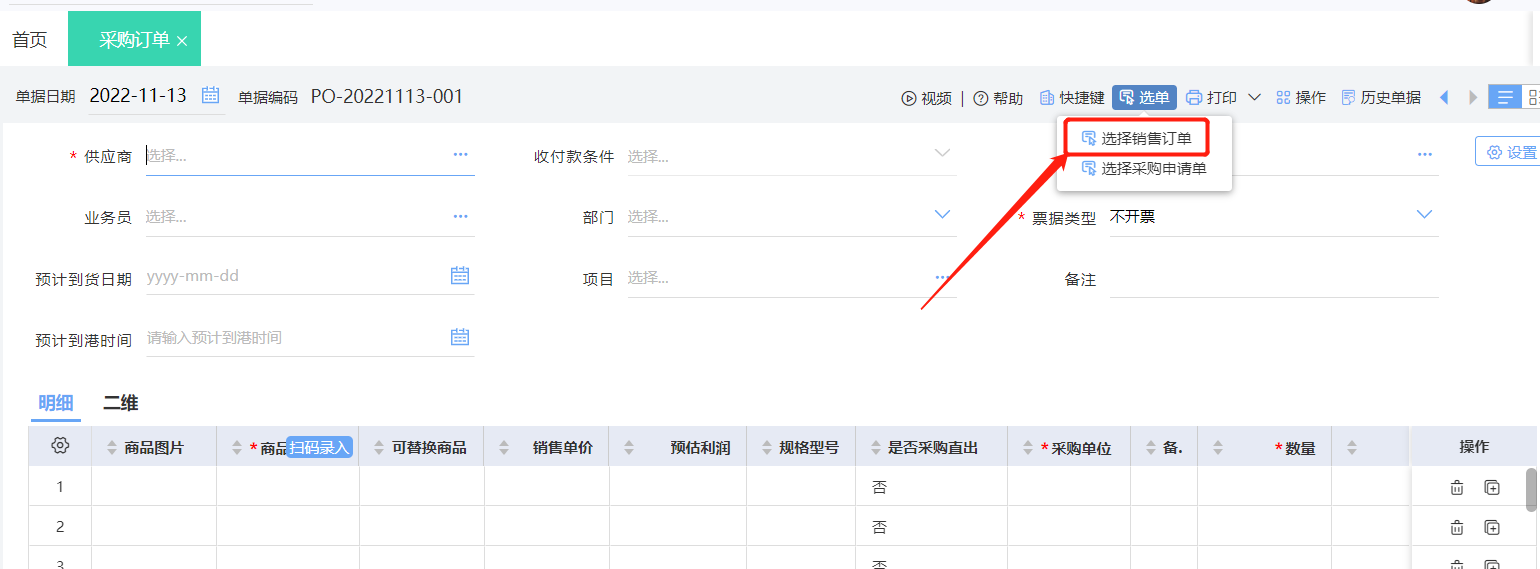Image resolution: width=1540 pixels, height=569 pixels.
Task: Expand the 部门 dropdown
Action: (942, 215)
